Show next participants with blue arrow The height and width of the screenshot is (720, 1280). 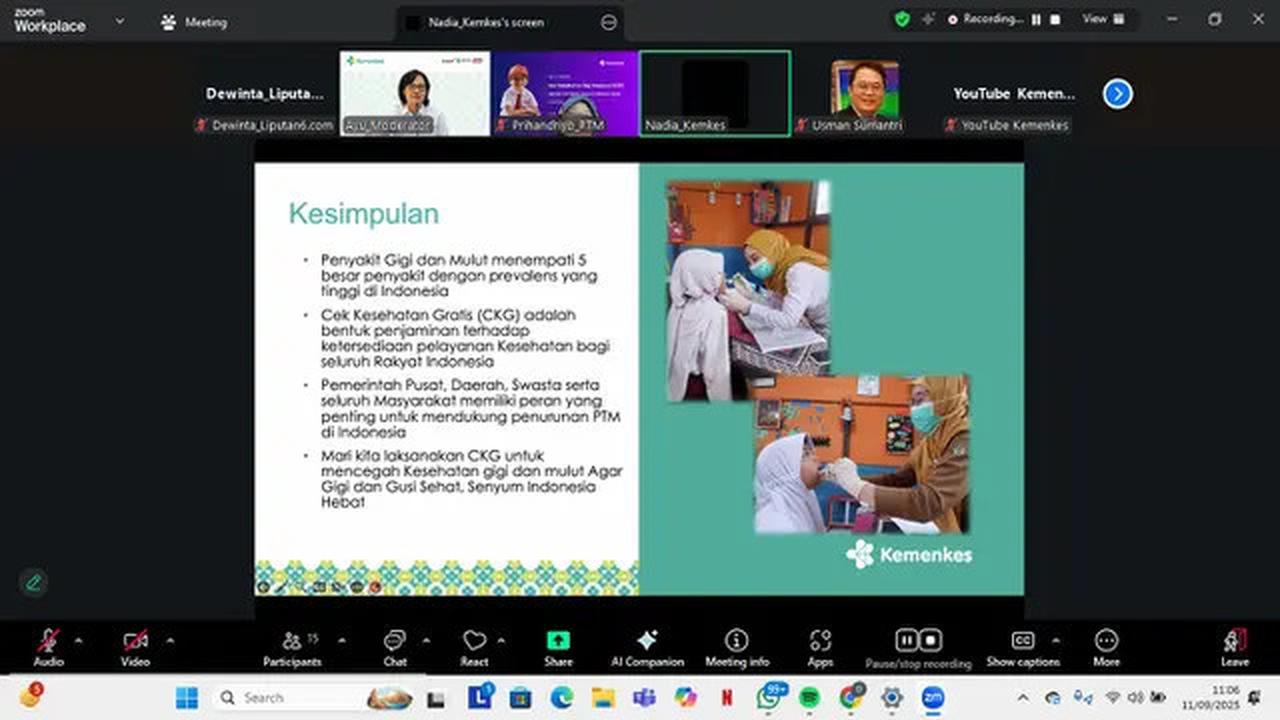click(x=1117, y=94)
